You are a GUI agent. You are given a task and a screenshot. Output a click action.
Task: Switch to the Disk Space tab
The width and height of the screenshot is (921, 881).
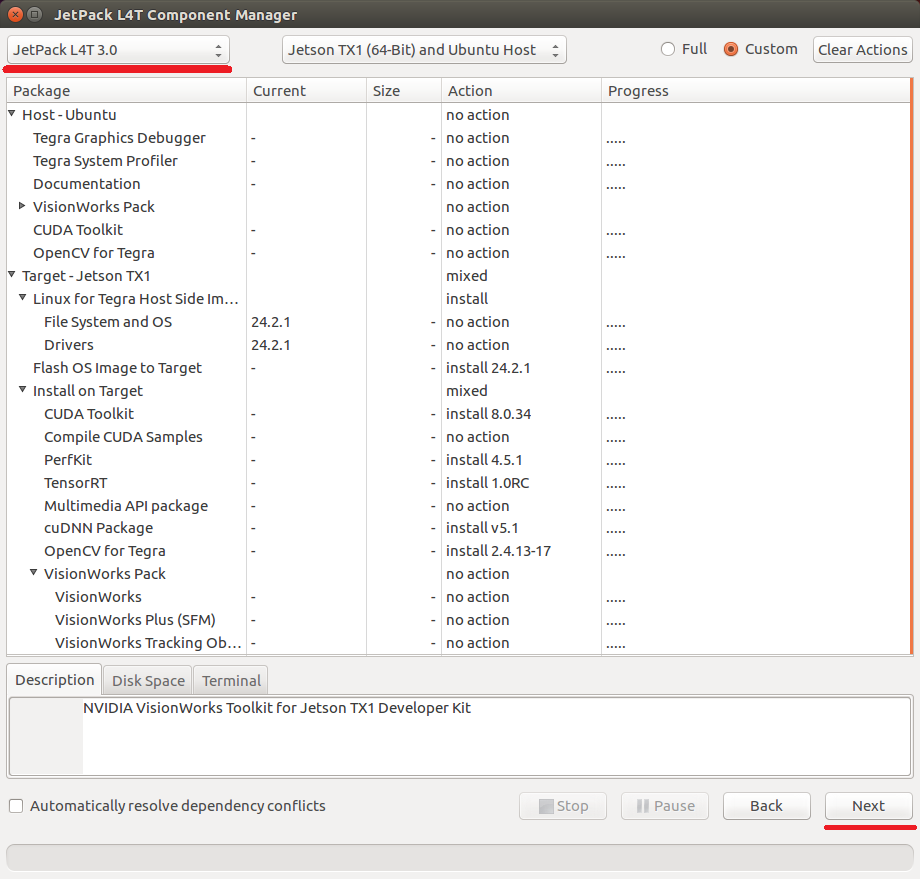[x=148, y=681]
